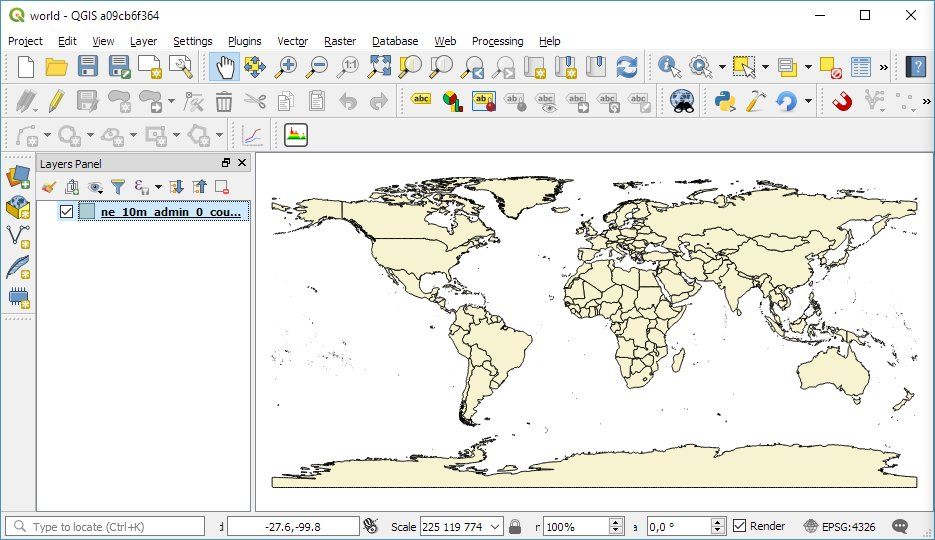This screenshot has height=540, width=935.
Task: Click the layer's blue symbol color swatch
Action: tap(87, 212)
